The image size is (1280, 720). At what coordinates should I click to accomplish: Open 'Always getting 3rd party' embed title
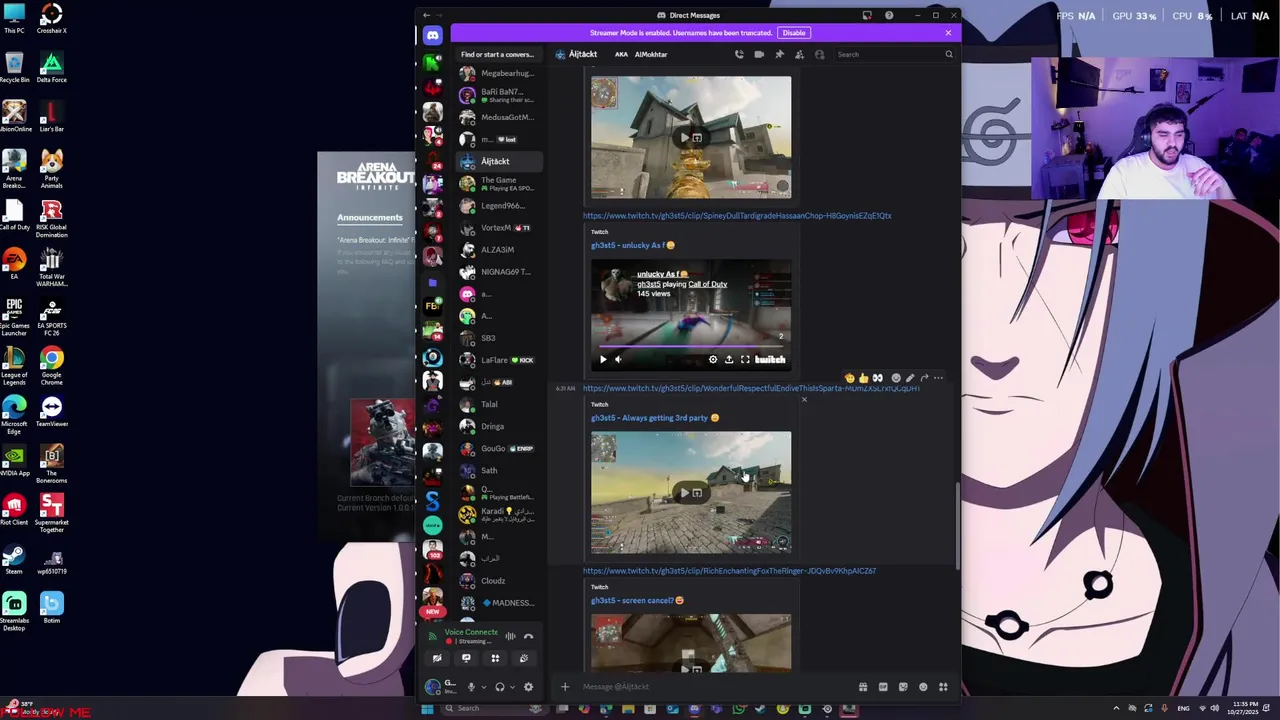coord(654,418)
